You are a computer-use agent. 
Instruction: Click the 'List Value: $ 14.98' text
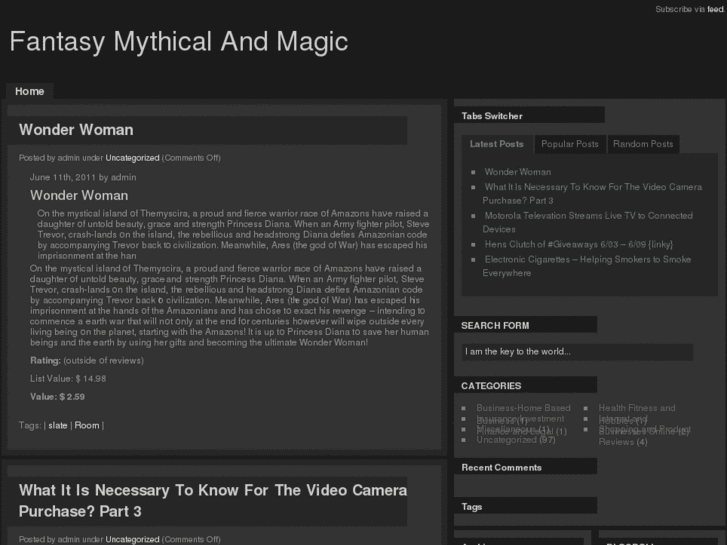(68, 378)
